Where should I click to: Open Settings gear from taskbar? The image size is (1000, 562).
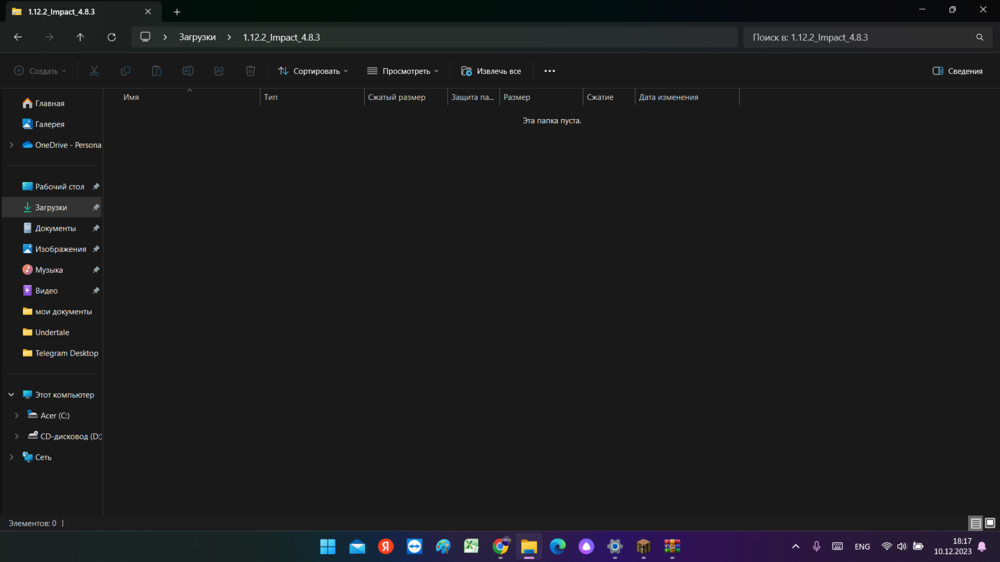pyautogui.click(x=615, y=547)
